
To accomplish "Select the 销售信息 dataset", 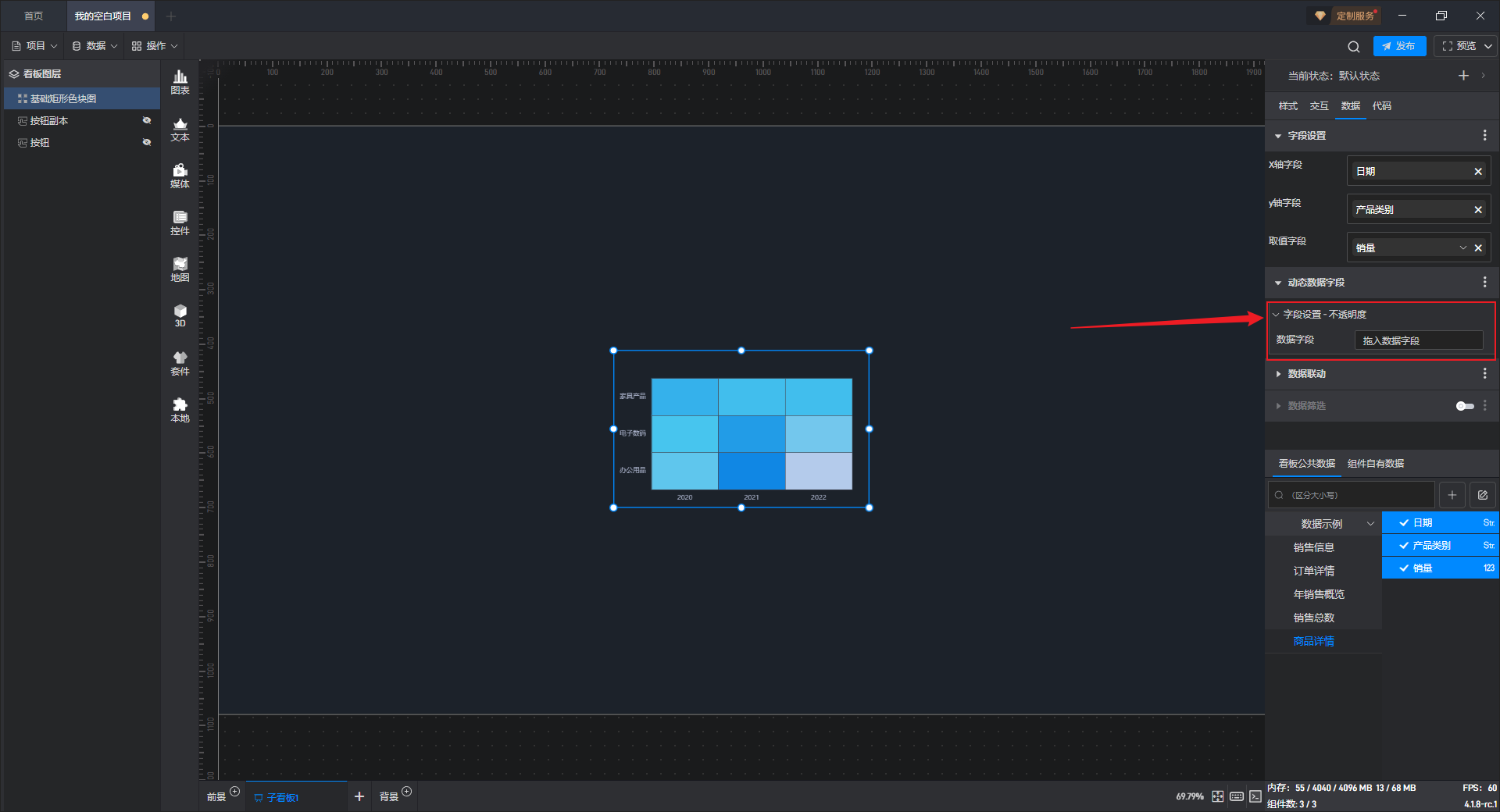I will [x=1314, y=547].
